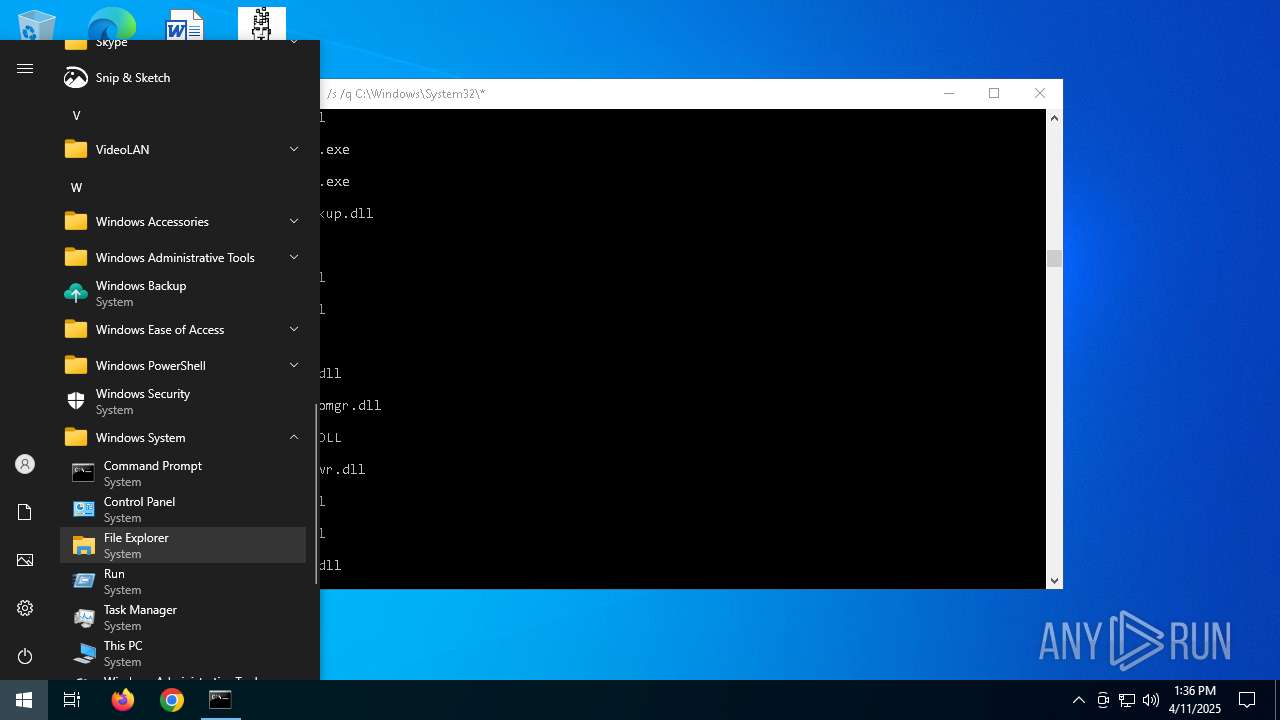This screenshot has width=1280, height=720.
Task: Open Windows Administrative Tools folder
Action: point(183,258)
